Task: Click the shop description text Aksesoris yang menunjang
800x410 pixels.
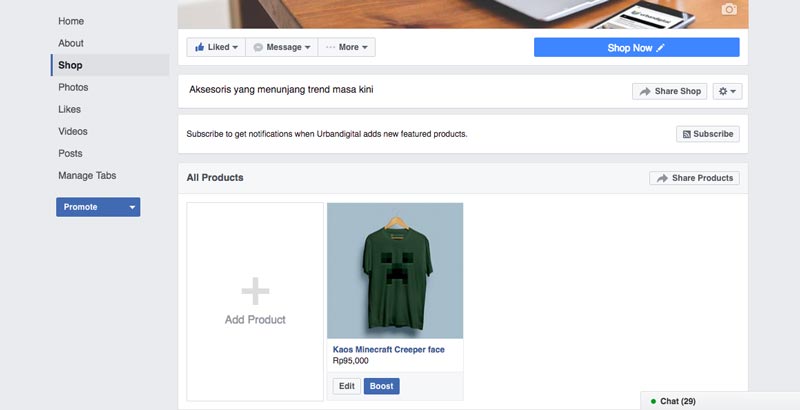Action: click(281, 90)
